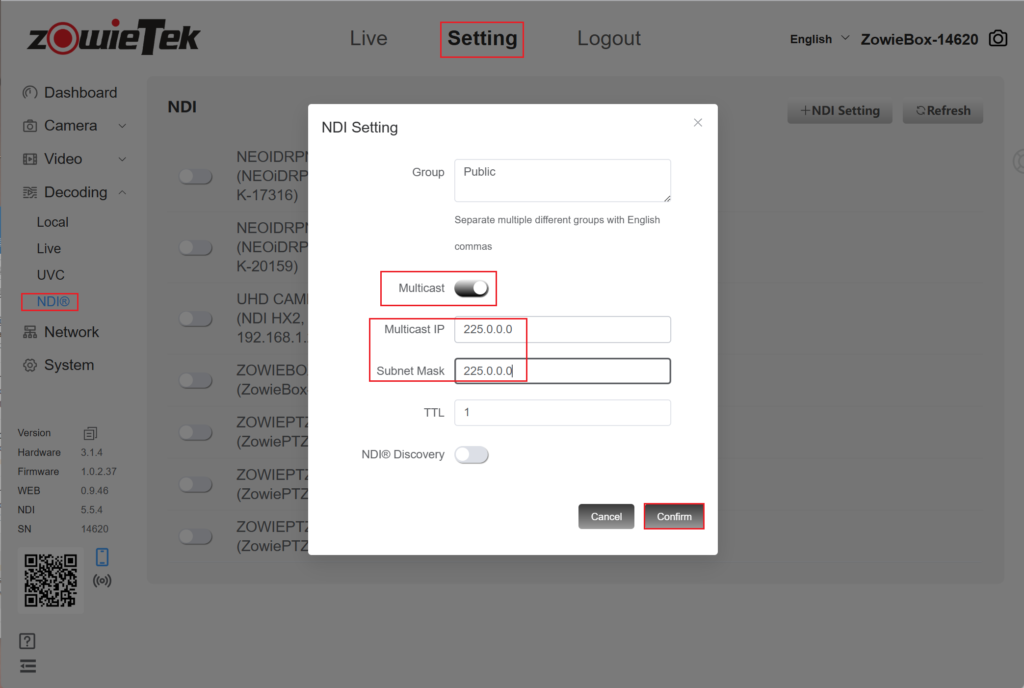Open the English language dropdown
Viewport: 1024px width, 688px height.
820,39
